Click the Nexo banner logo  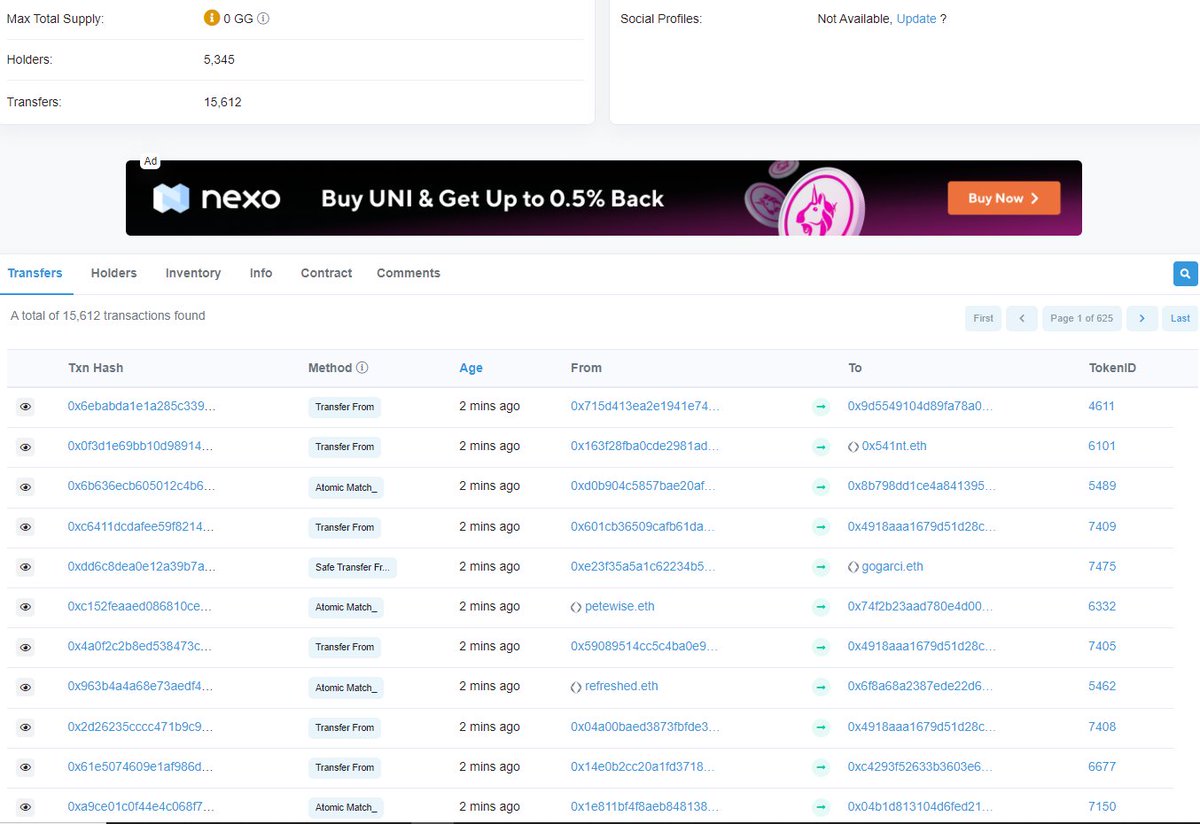[x=217, y=198]
